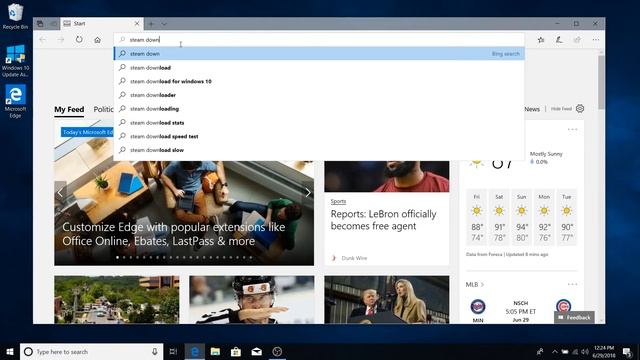The image size is (640, 360).
Task: Choose 'steam download for windows 10' suggestion
Action: point(319,81)
